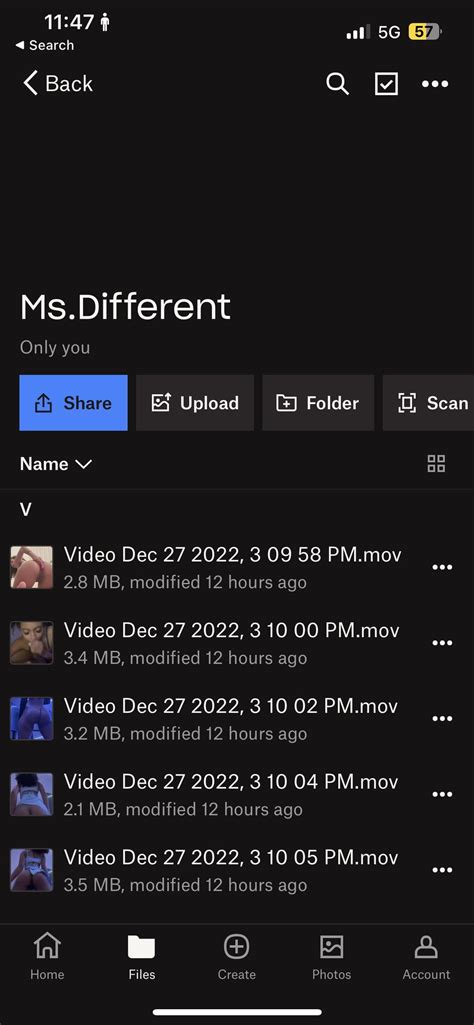Open the Name sort dropdown
474x1025 pixels.
(56, 464)
